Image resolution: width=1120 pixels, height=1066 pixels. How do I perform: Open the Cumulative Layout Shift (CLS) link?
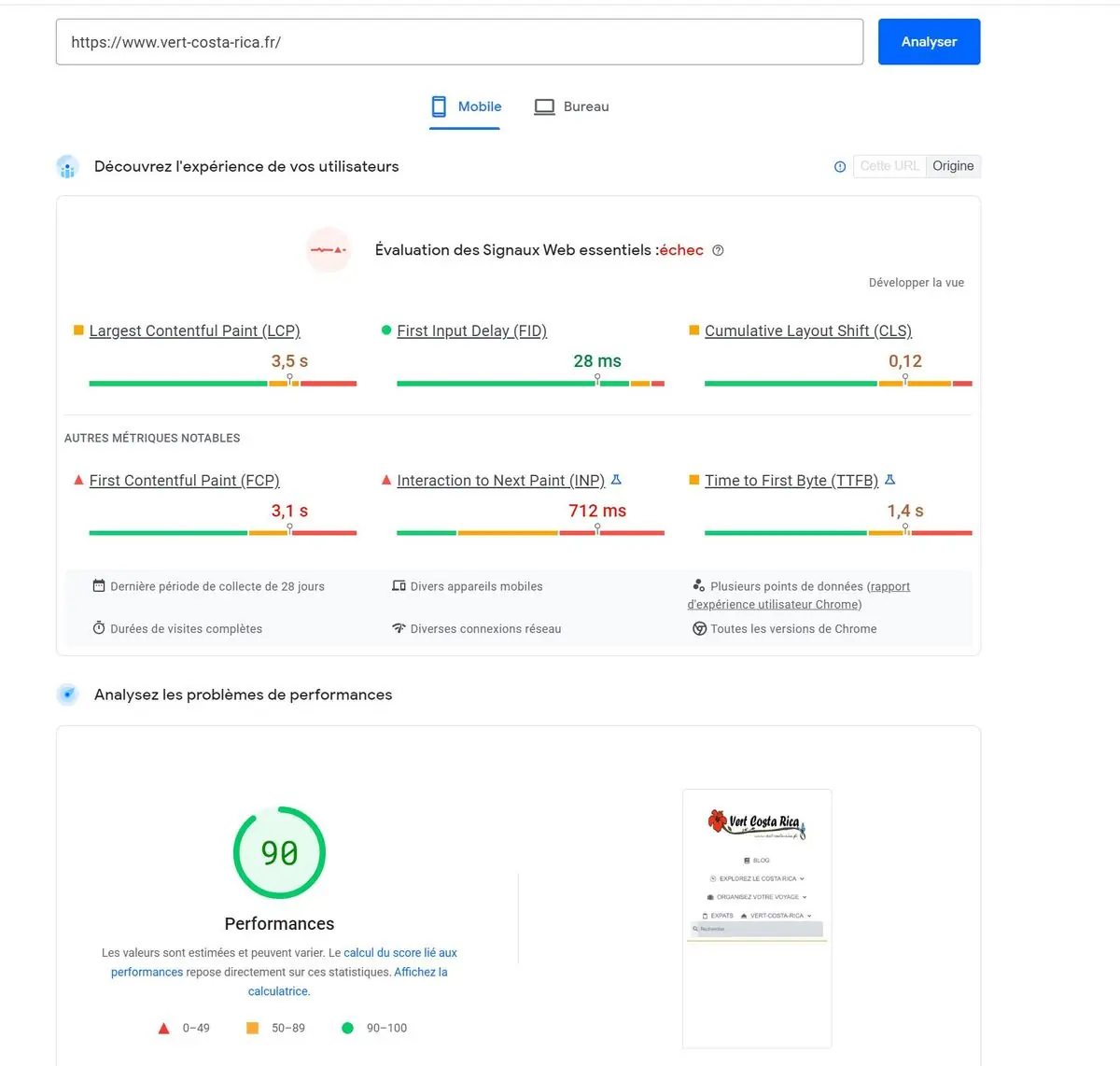pos(808,330)
